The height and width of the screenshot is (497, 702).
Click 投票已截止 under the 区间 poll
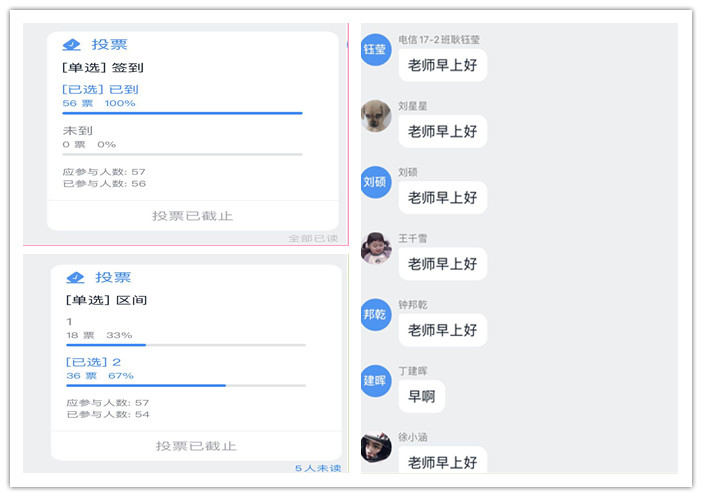[x=196, y=446]
